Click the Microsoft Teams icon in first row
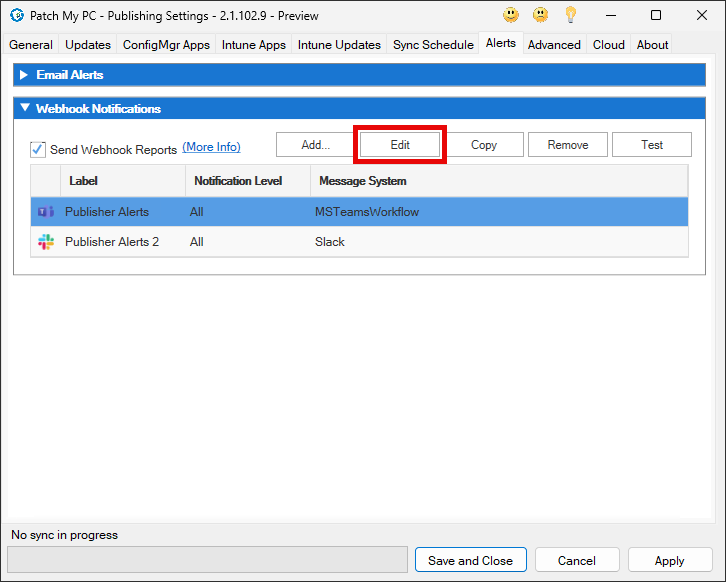726x582 pixels. point(45,212)
